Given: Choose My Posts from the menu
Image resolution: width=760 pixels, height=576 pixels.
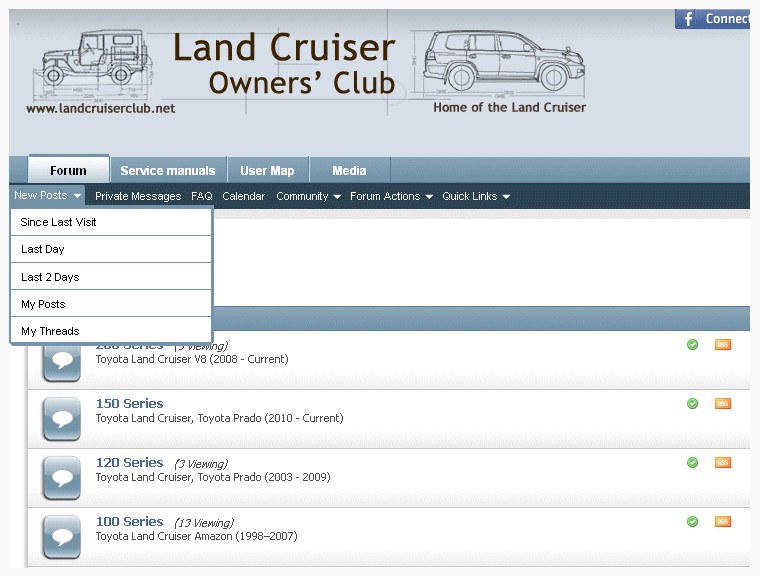Looking at the screenshot, I should click(111, 304).
